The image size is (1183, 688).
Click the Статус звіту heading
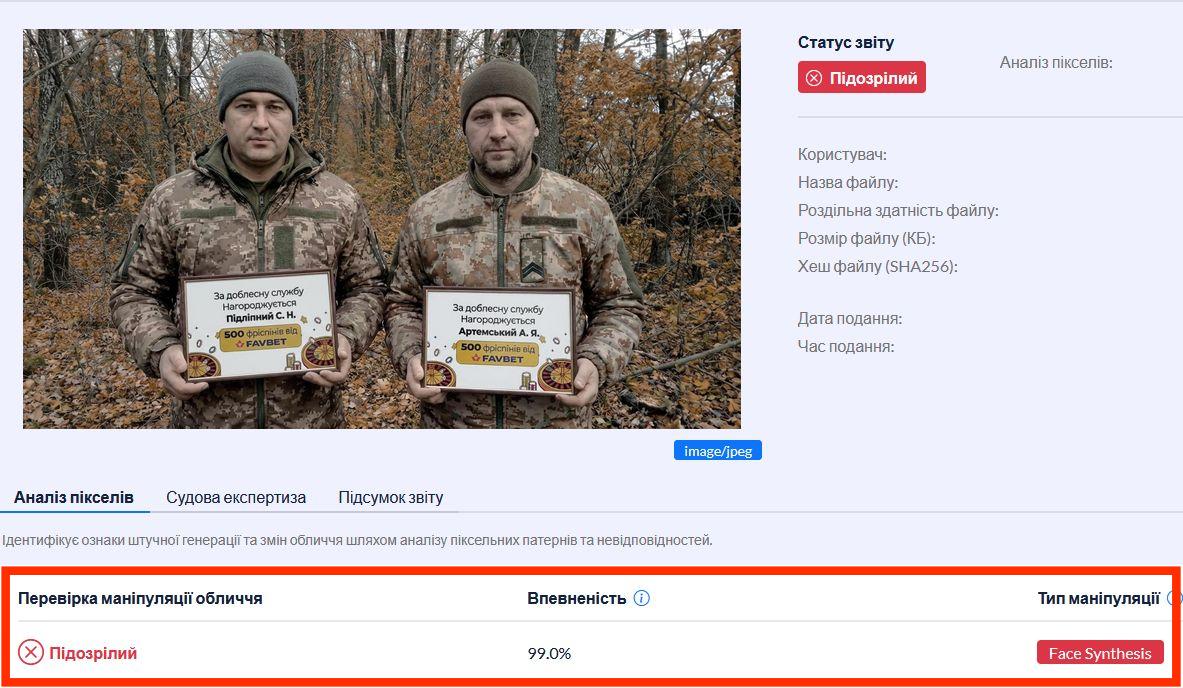click(846, 43)
